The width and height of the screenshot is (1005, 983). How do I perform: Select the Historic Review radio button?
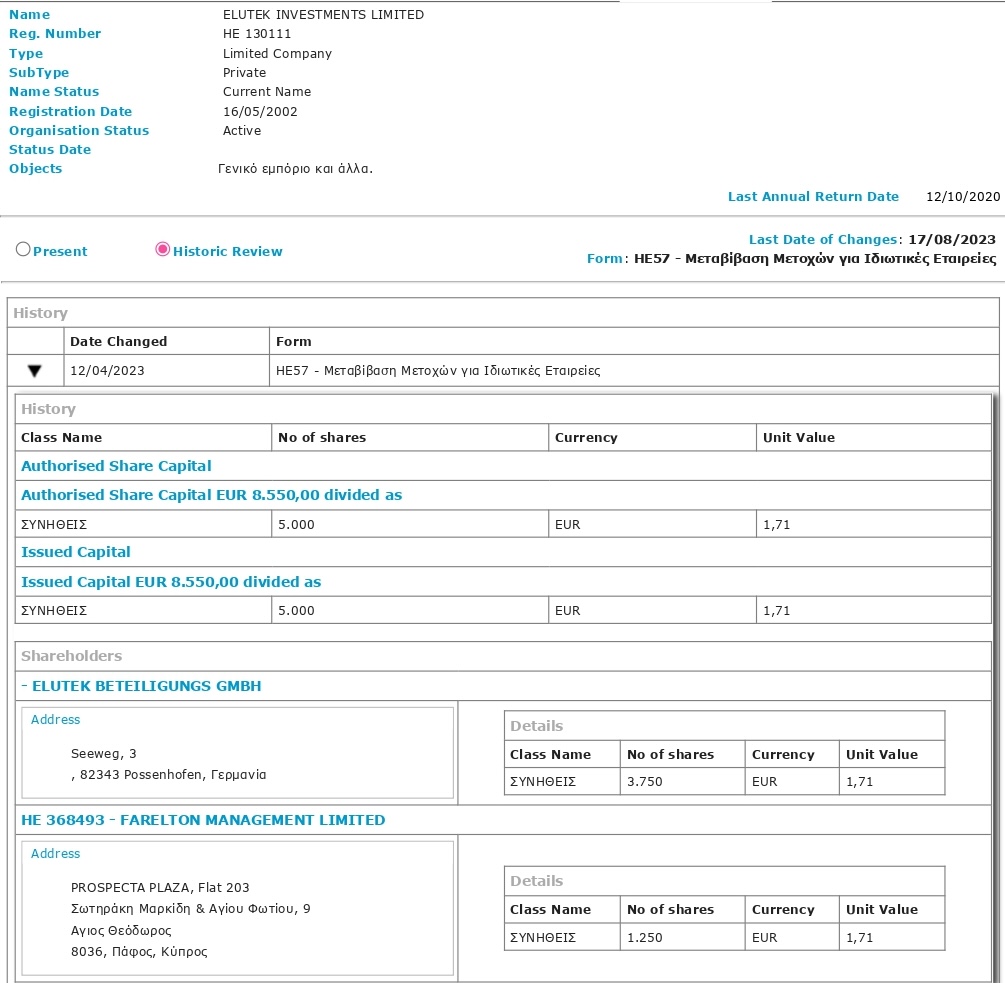(163, 249)
